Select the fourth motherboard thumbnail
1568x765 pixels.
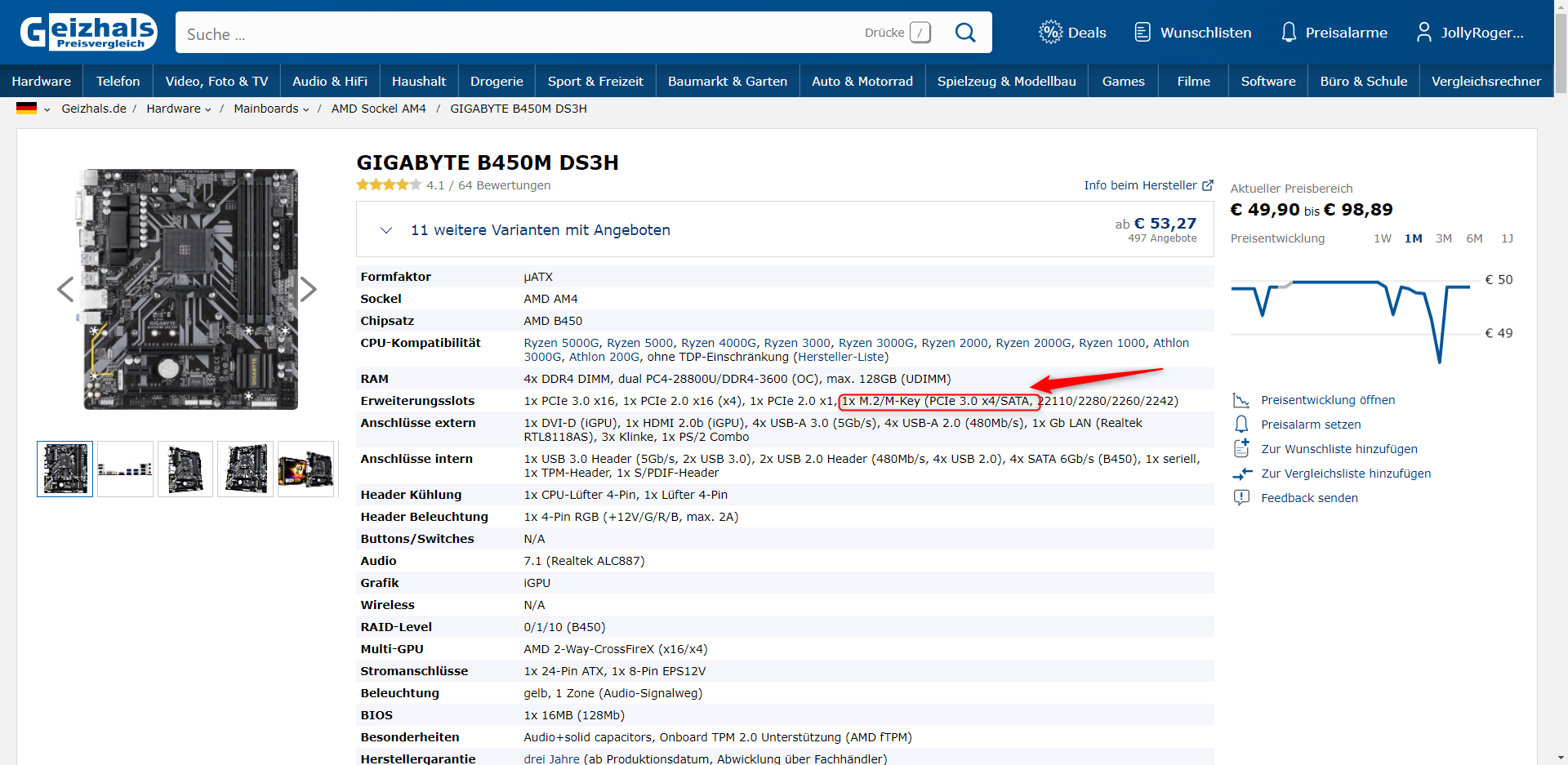245,469
